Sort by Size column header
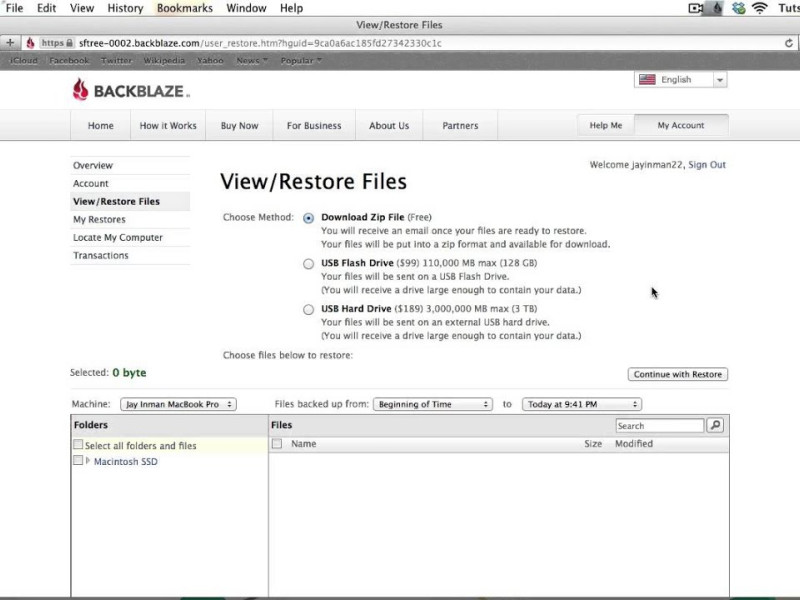 click(x=593, y=444)
